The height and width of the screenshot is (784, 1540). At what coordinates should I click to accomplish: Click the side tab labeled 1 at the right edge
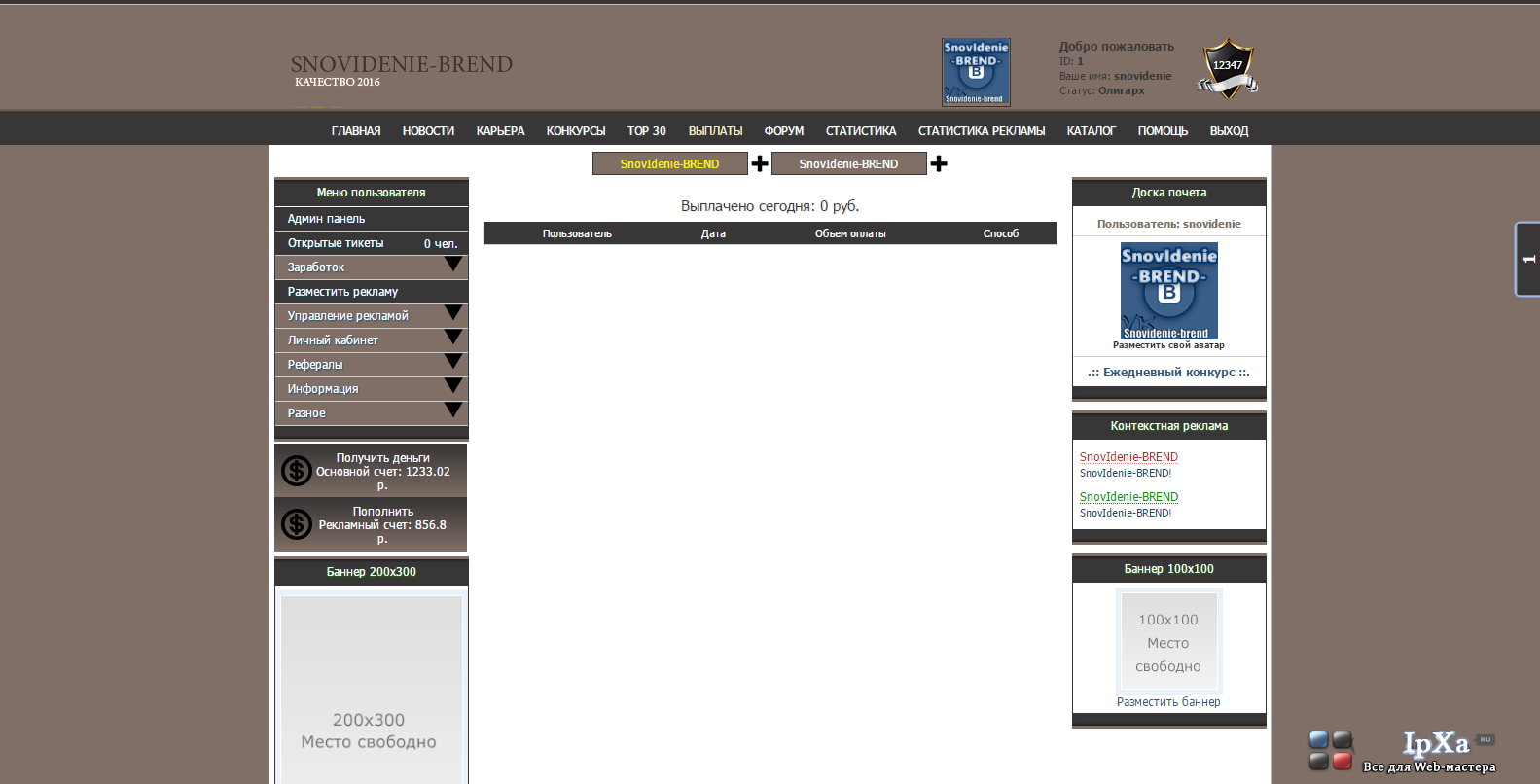pos(1527,259)
